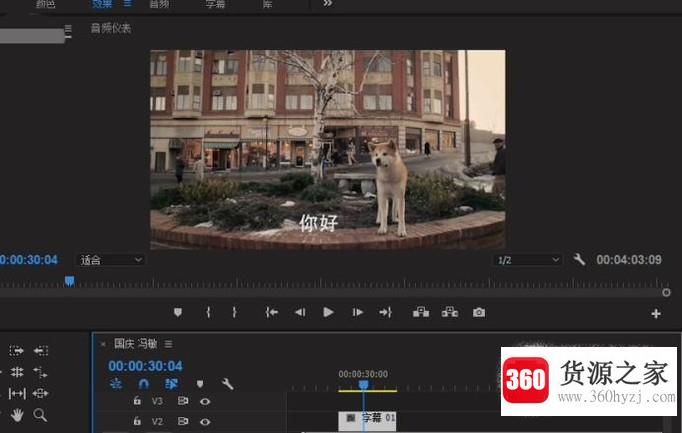Select the 国庆 冯敏 sequence tab
The width and height of the screenshot is (682, 433).
(x=135, y=344)
